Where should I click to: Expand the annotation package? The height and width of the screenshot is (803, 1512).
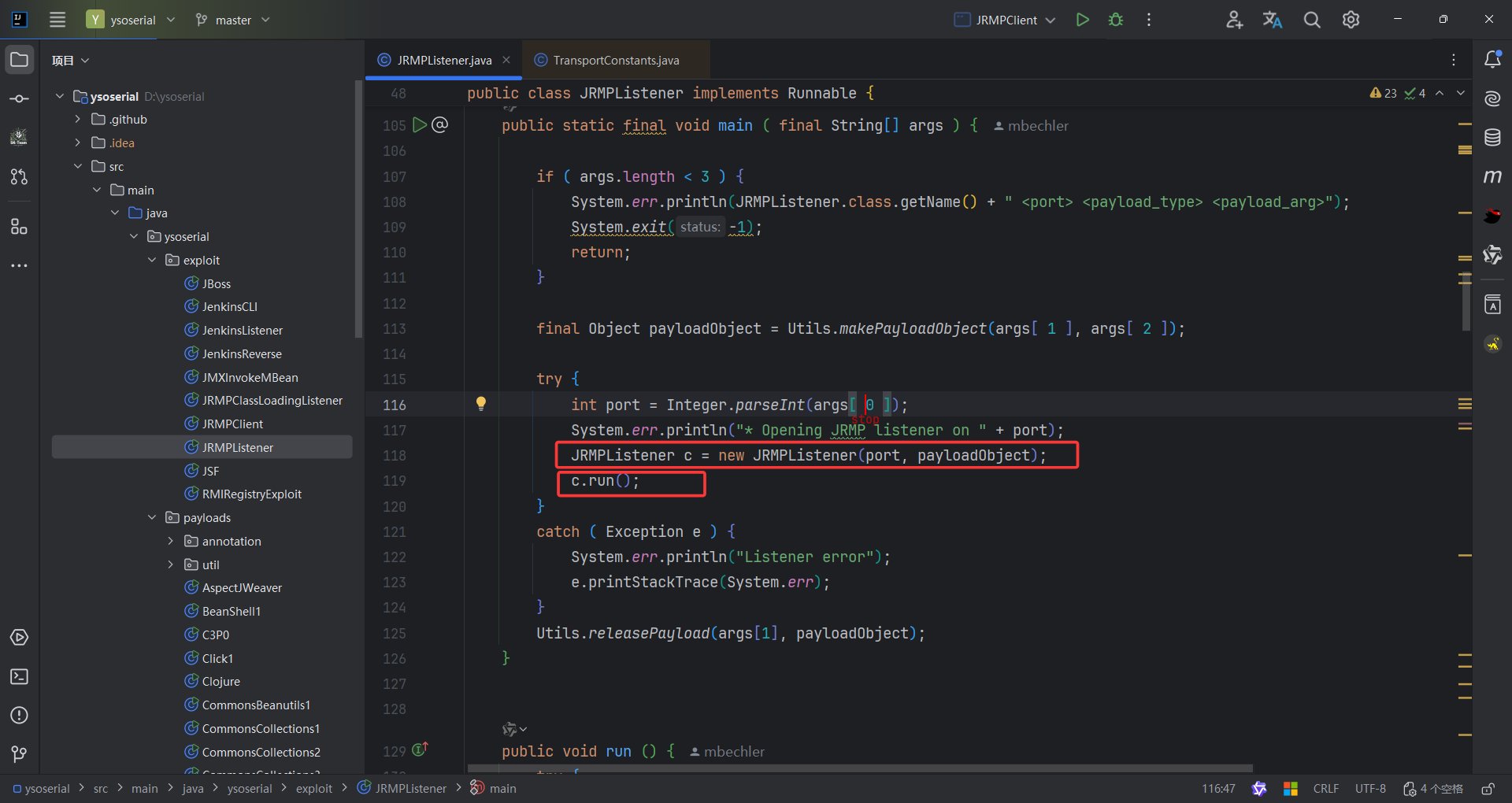pos(171,541)
